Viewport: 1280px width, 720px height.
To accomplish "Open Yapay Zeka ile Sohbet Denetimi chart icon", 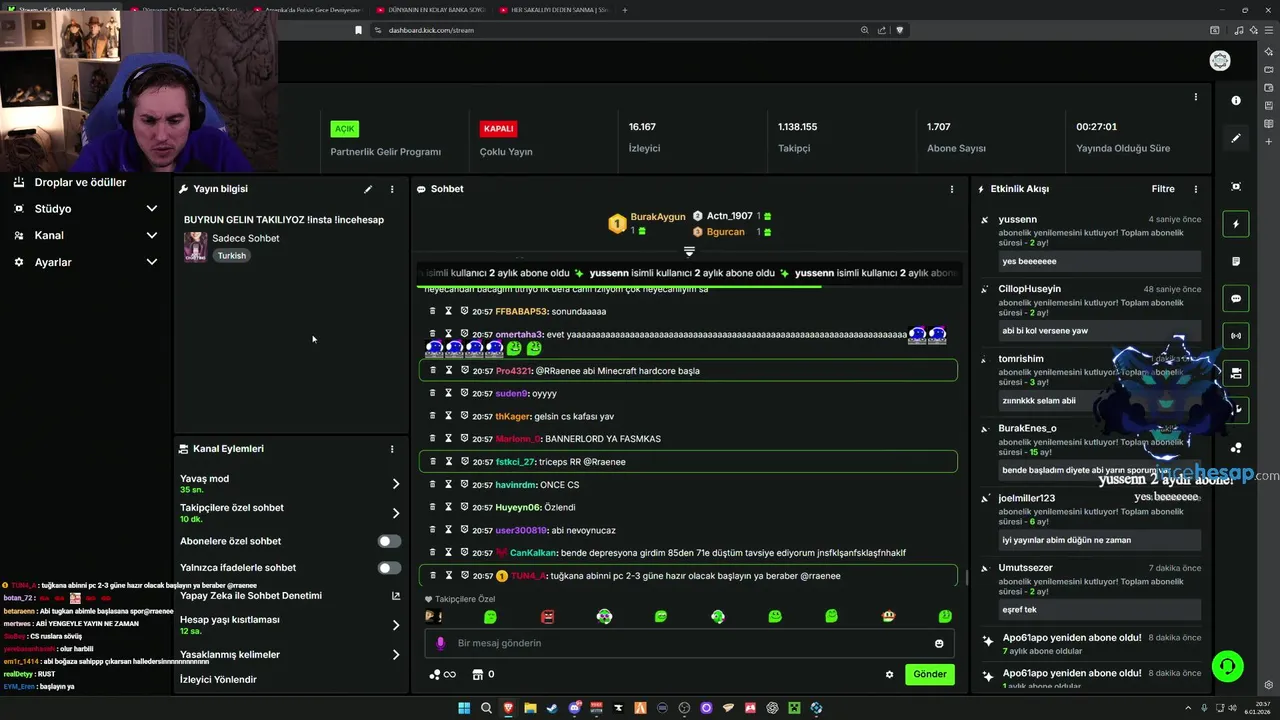I will pos(395,596).
